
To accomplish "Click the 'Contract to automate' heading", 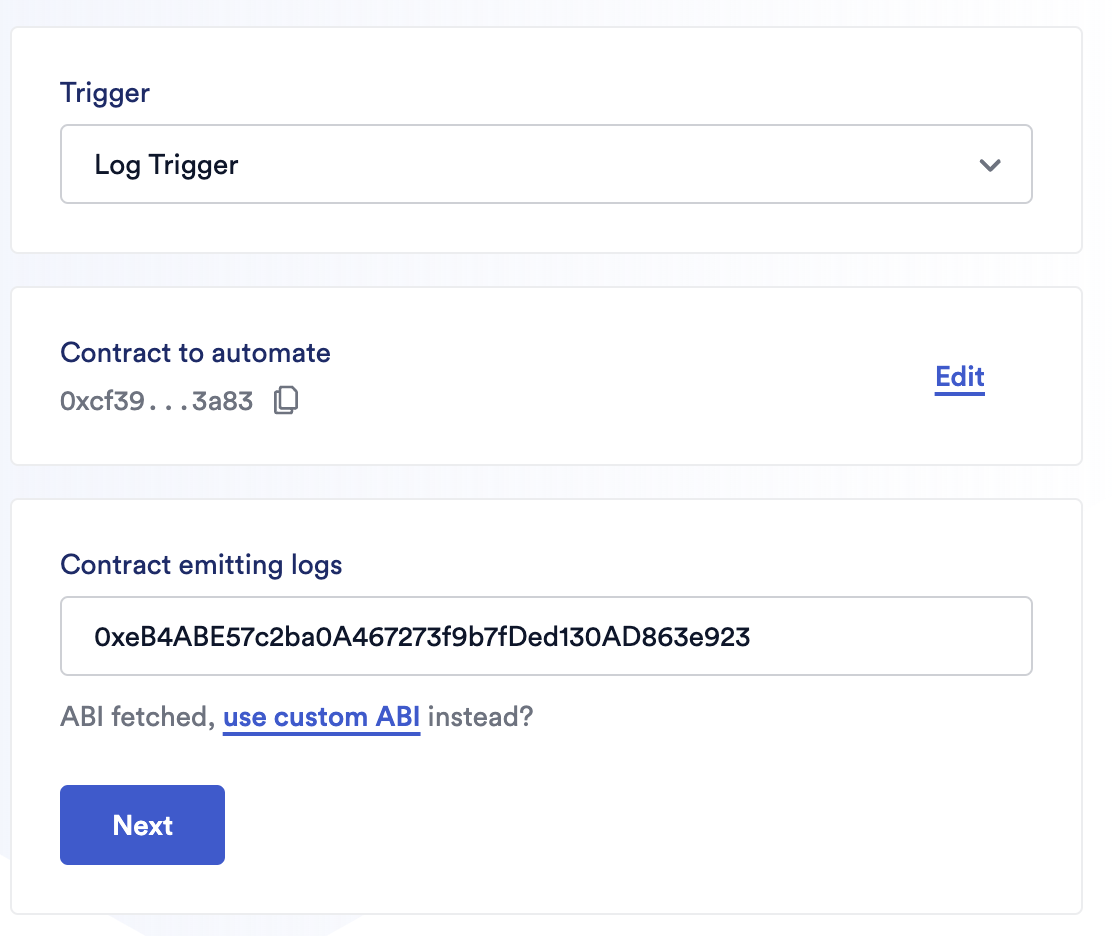I will coord(195,352).
